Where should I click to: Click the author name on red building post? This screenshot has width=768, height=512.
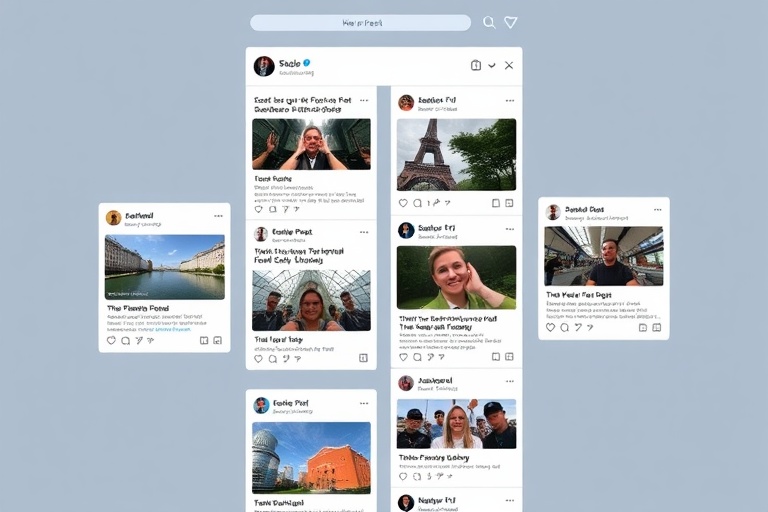point(291,402)
